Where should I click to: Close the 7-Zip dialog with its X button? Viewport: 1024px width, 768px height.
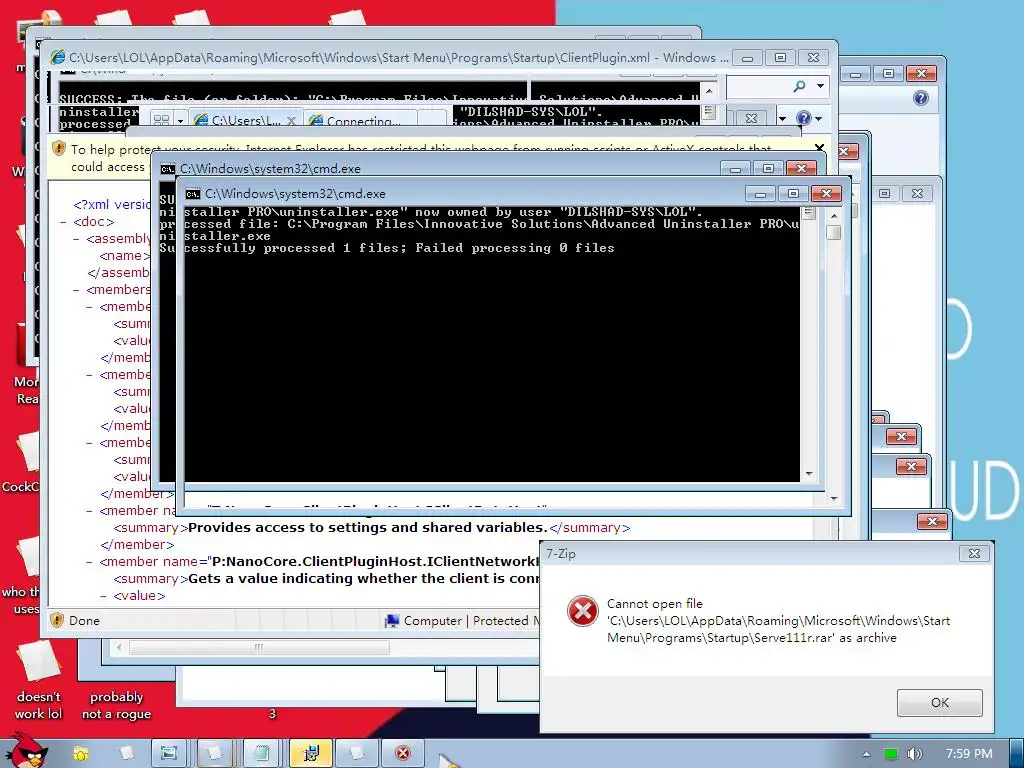point(974,553)
